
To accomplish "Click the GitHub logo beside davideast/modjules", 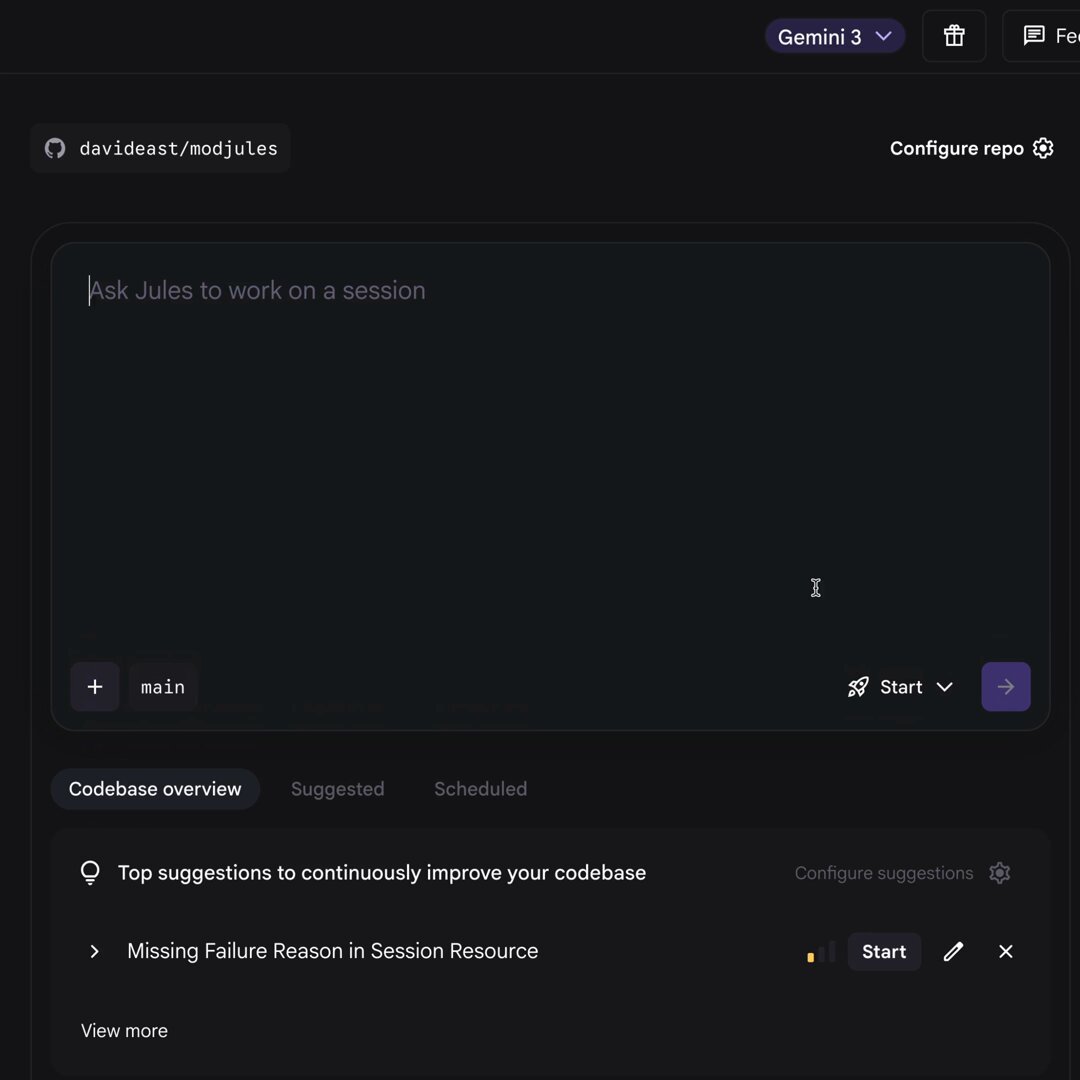I will coord(55,148).
